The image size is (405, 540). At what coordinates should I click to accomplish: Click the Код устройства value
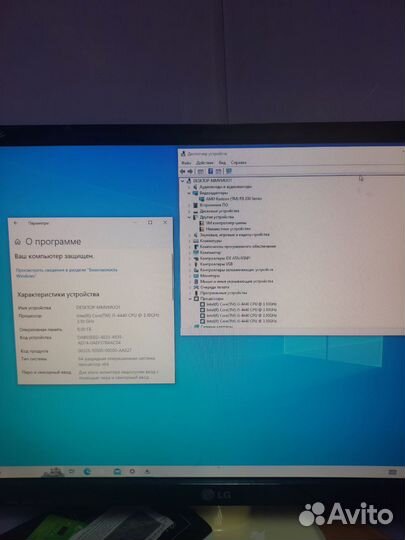(x=99, y=340)
